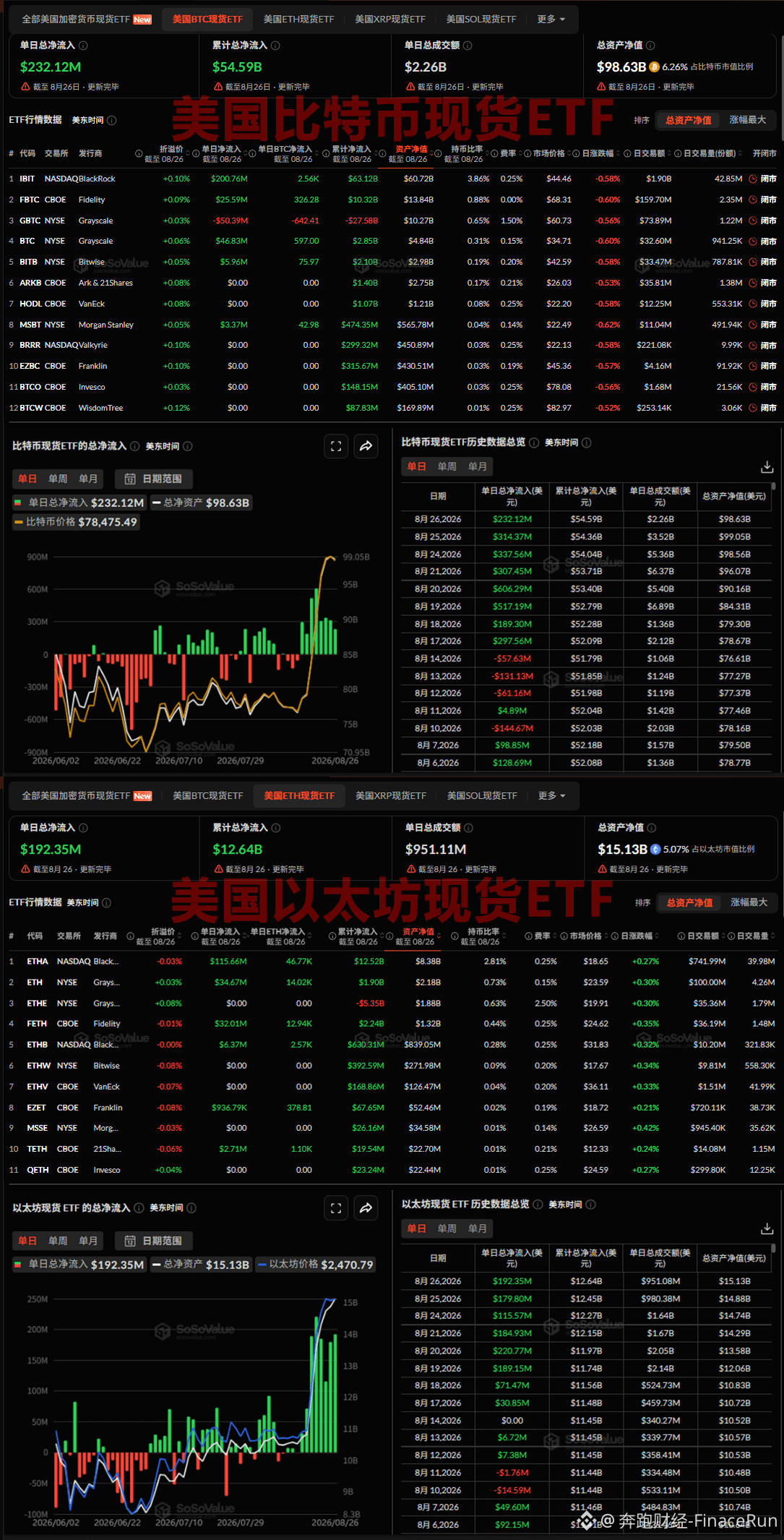Screen dimensions: 784x1540
Task: Toggle the 总净资产 $15.13B chart legend
Action: pyautogui.click(x=201, y=1265)
